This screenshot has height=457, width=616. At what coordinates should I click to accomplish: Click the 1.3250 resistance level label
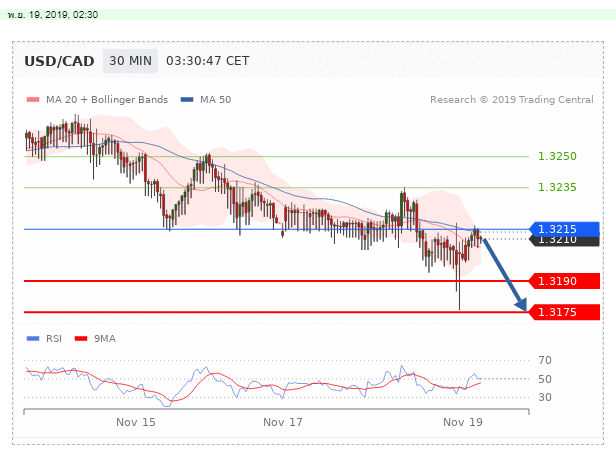click(557, 156)
